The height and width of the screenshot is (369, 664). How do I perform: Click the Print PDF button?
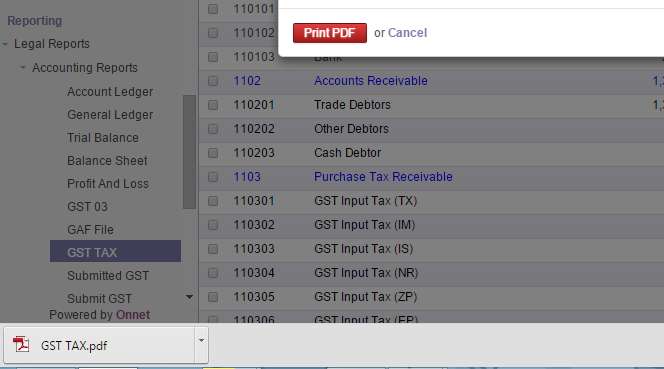click(329, 33)
